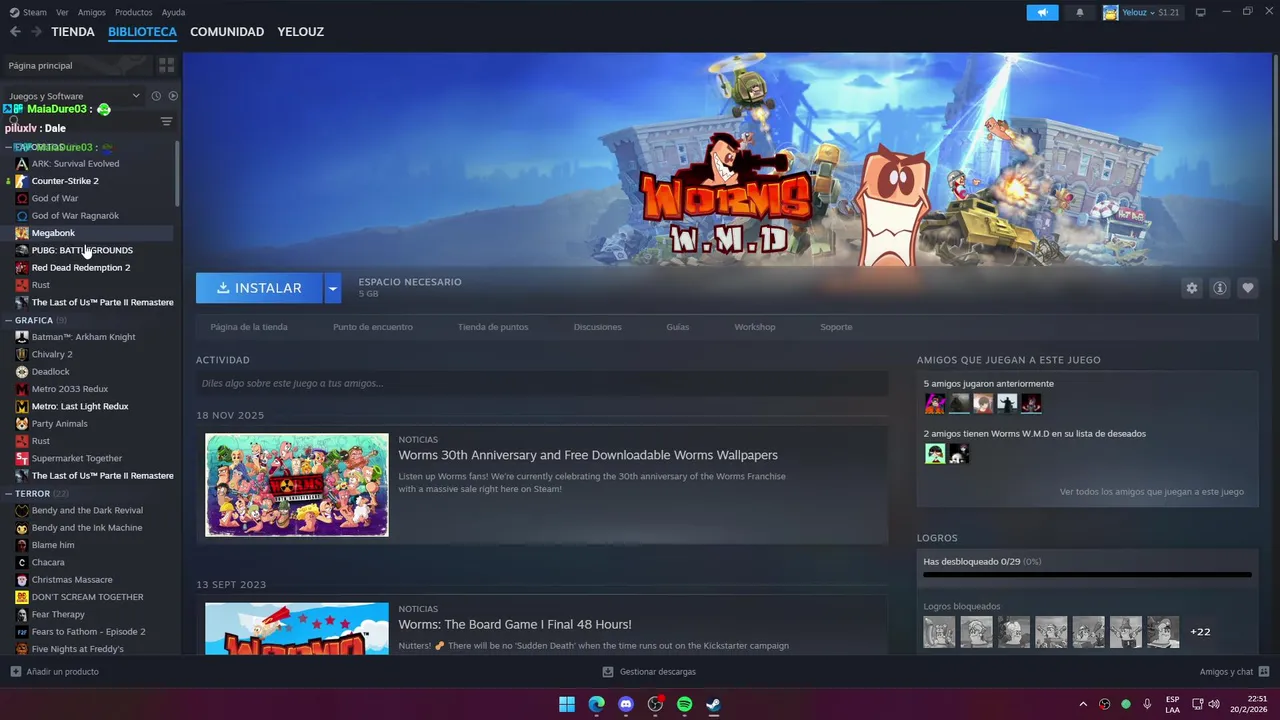Screen dimensions: 1280x720
Task: Open Worms W.M.D settings gear
Action: point(1191,288)
